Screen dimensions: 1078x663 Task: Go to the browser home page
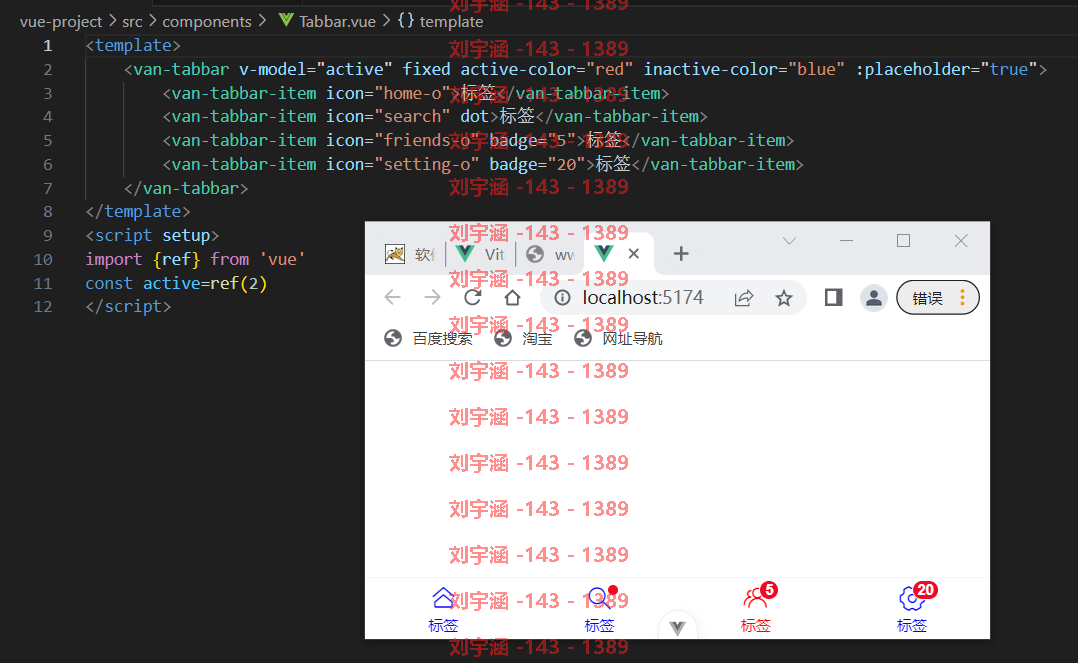pos(512,297)
